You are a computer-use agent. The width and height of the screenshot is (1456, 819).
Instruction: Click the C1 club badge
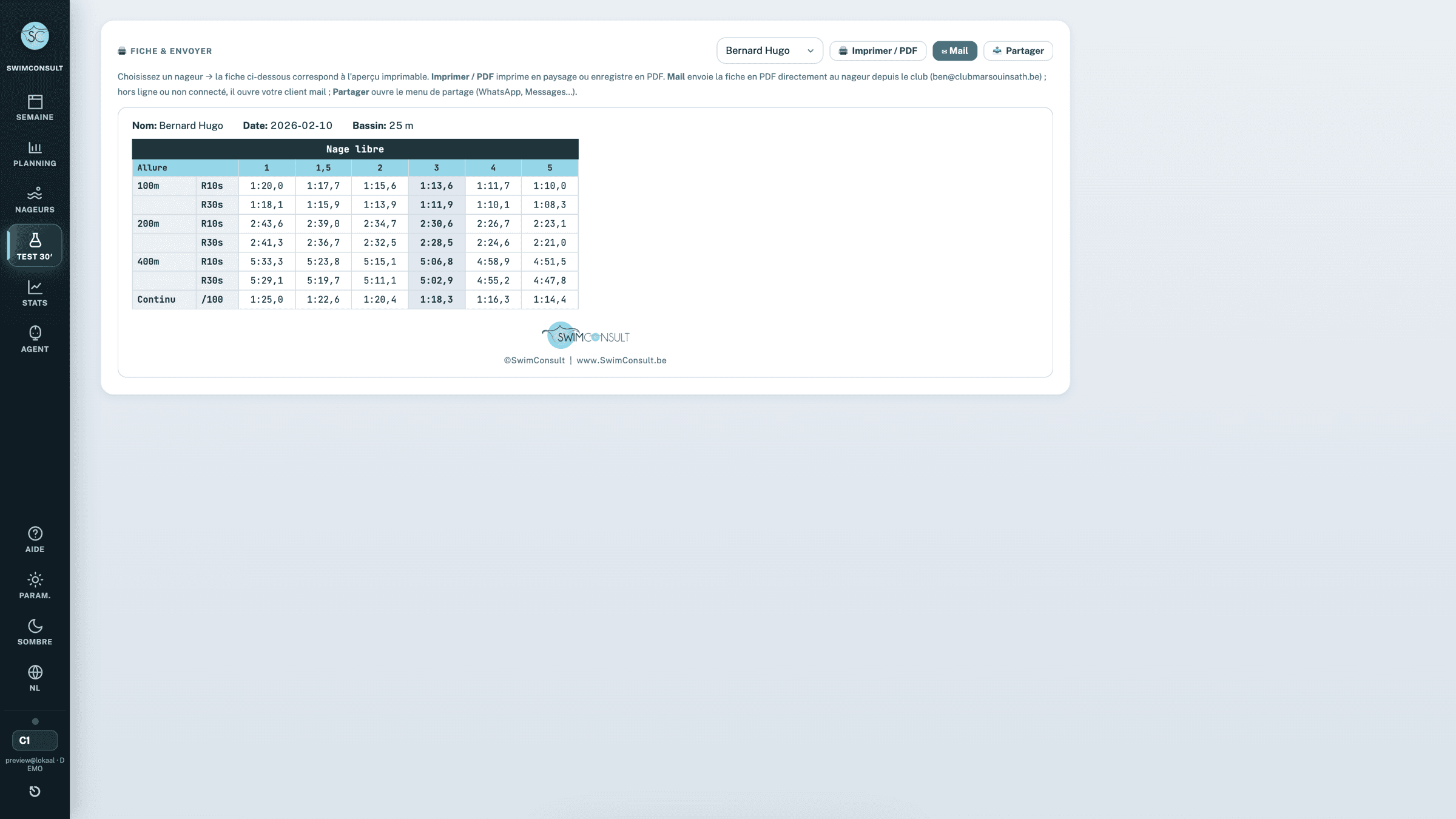coord(35,740)
